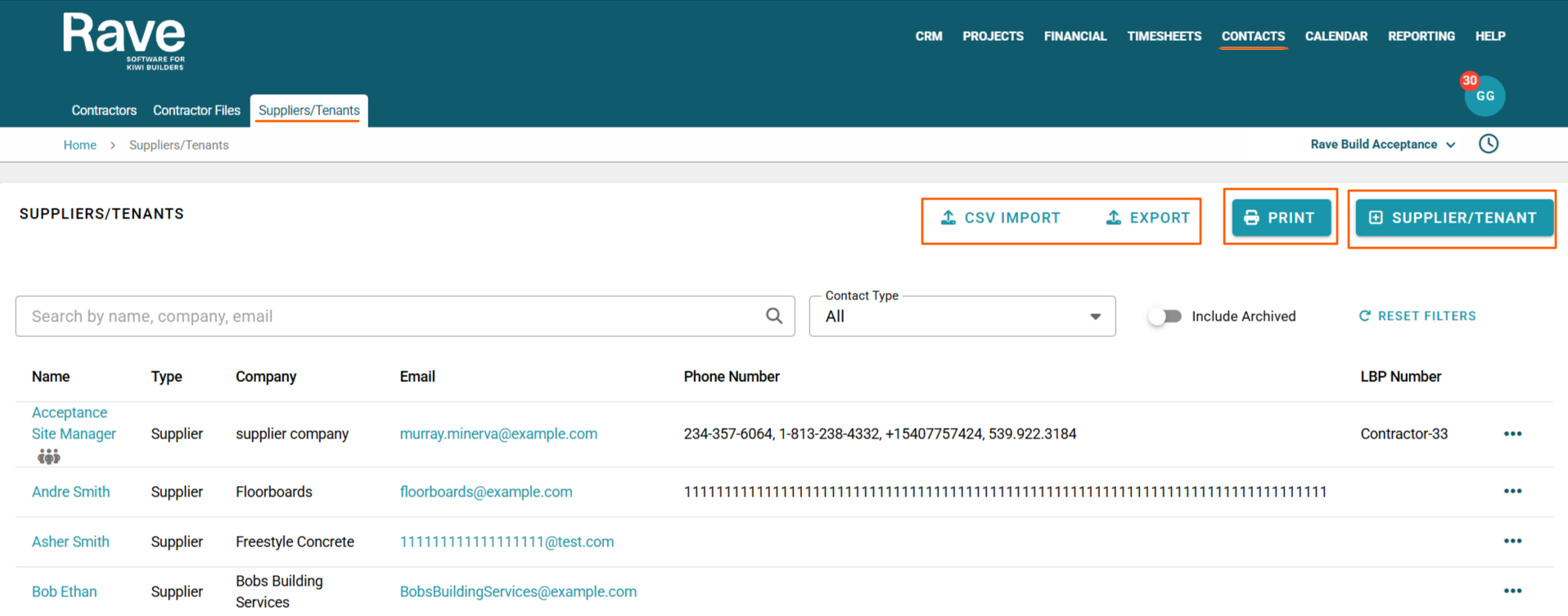Click the Freestyle Concrete company cell
Image resolution: width=1568 pixels, height=616 pixels.
click(x=295, y=542)
